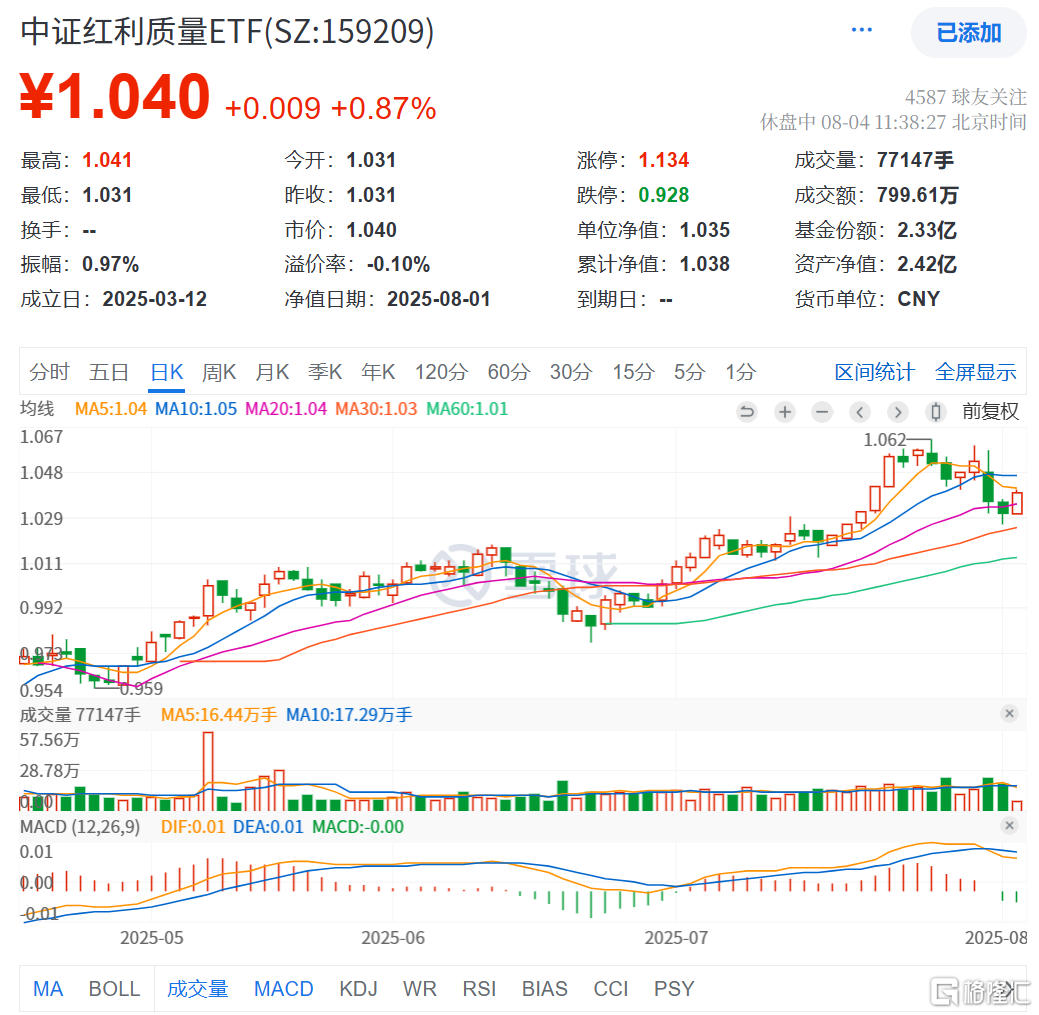
Task: Click the MA60:1.01 moving average label
Action: pos(466,409)
